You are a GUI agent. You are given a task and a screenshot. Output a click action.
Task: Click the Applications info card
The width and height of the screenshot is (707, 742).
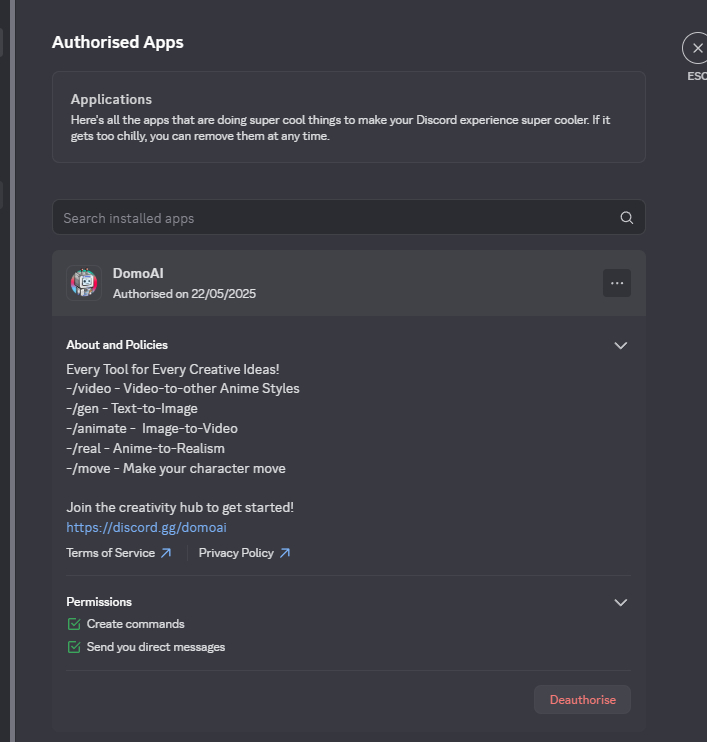(348, 117)
